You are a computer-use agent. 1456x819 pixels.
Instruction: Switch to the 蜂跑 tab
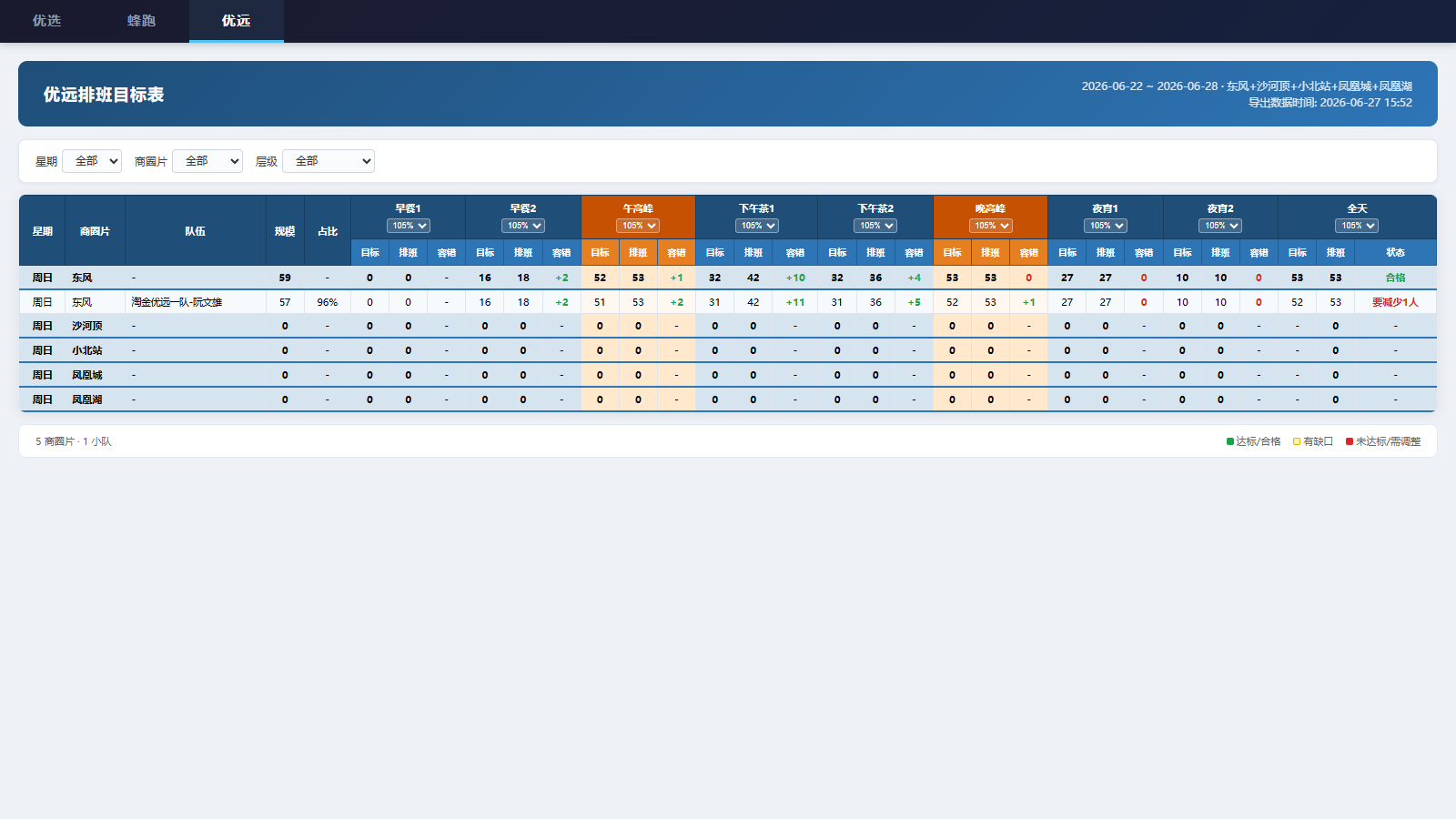pos(142,21)
